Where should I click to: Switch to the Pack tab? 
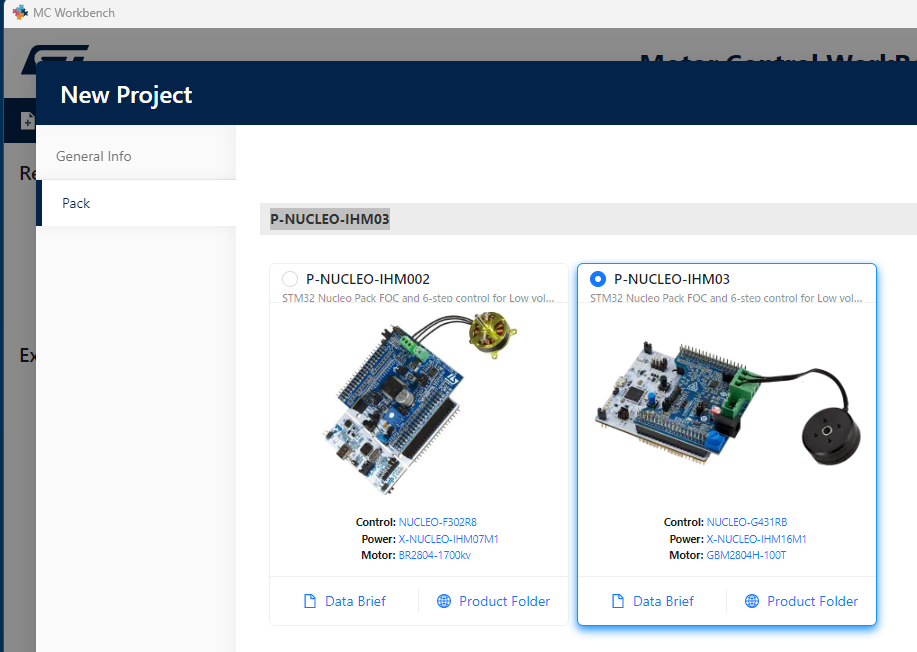pos(75,203)
